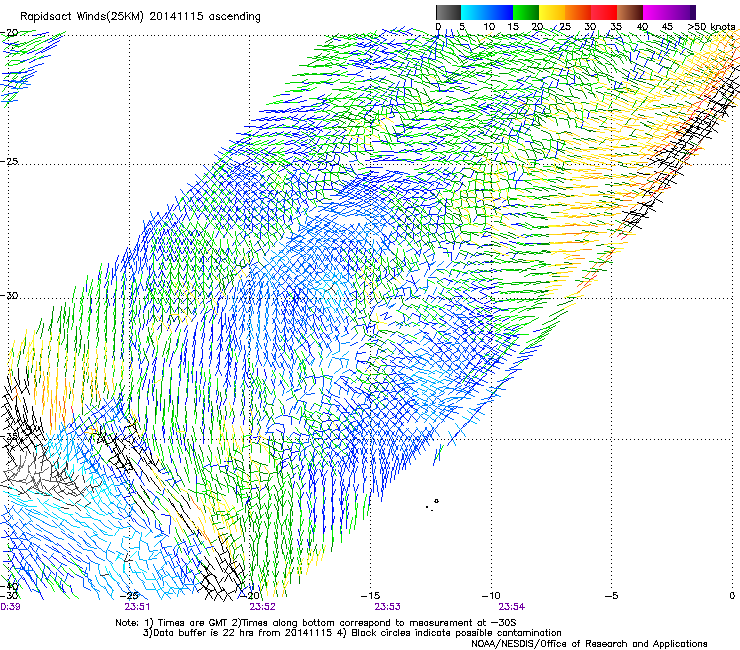Click the '23:53' swath time label
This screenshot has width=740, height=650.
click(x=387, y=607)
